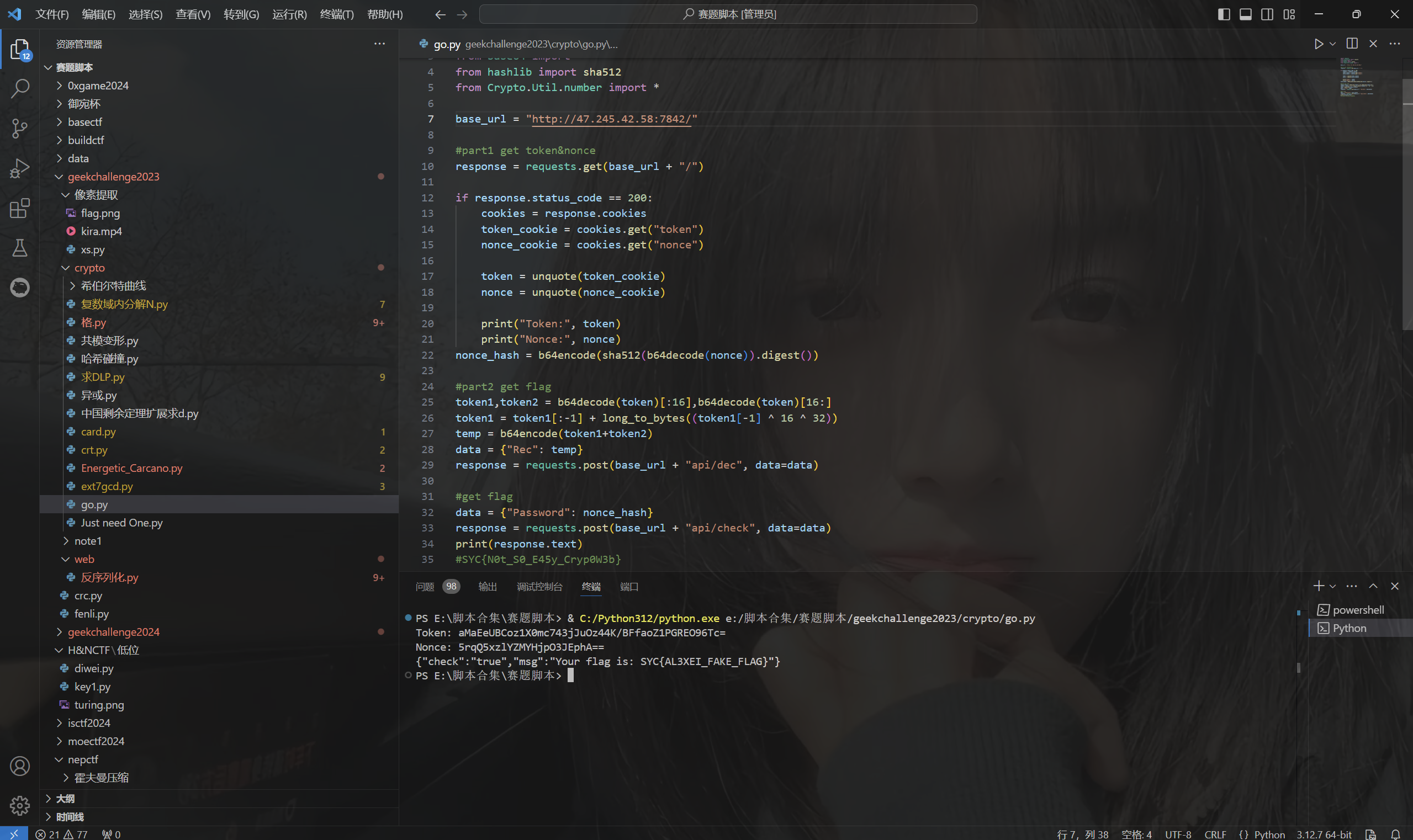Switch to the 端口 ports tab
1413x840 pixels.
629,587
